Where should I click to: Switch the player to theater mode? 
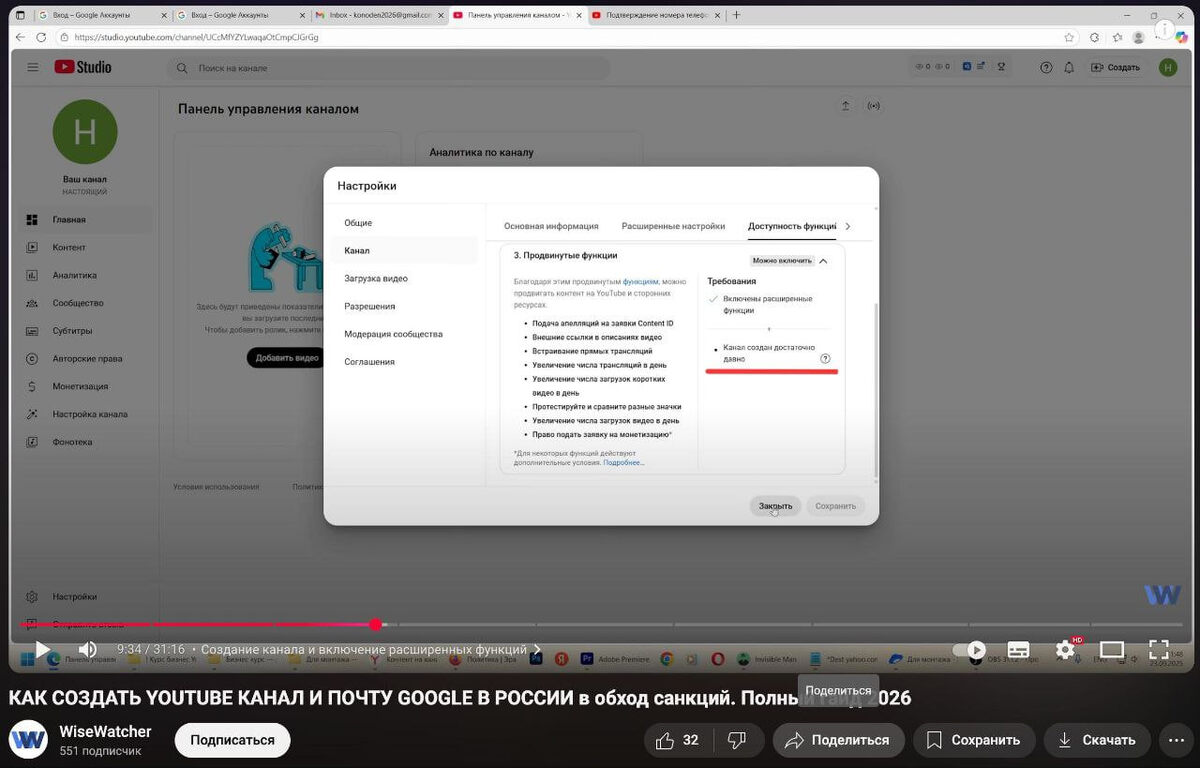click(1112, 650)
